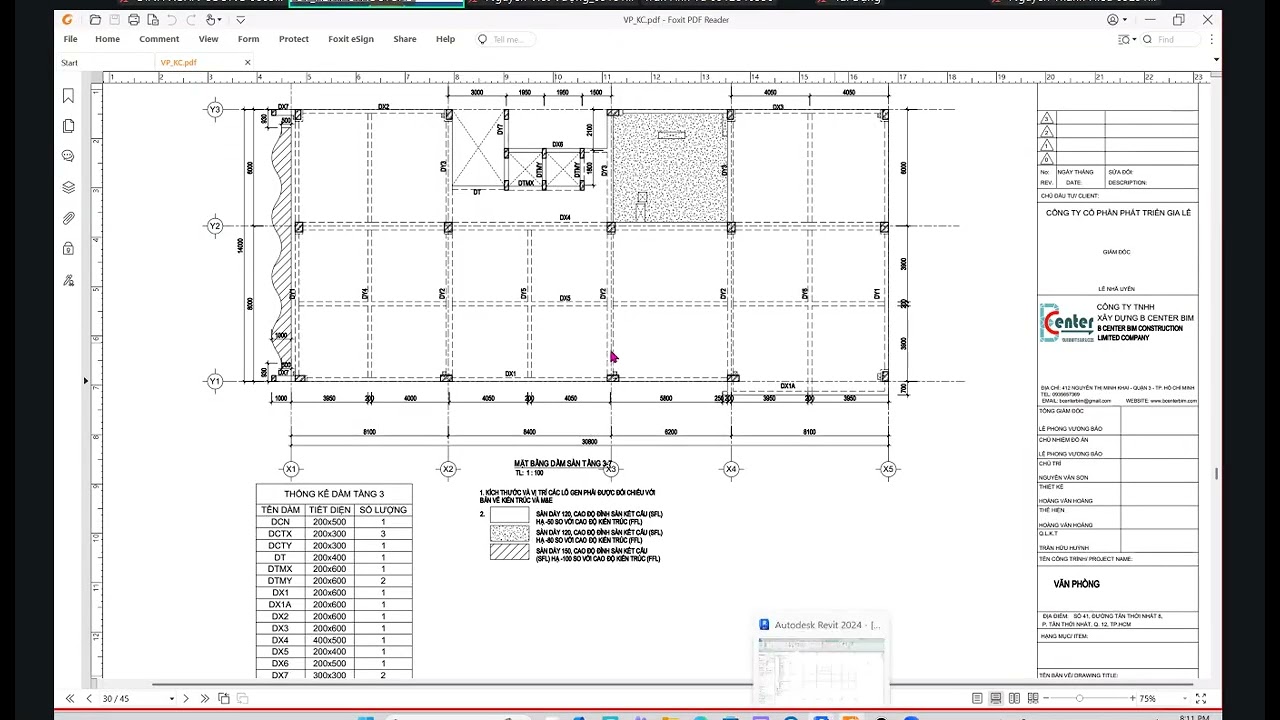The image size is (1280, 720).
Task: Go to the previous page
Action: click(89, 698)
